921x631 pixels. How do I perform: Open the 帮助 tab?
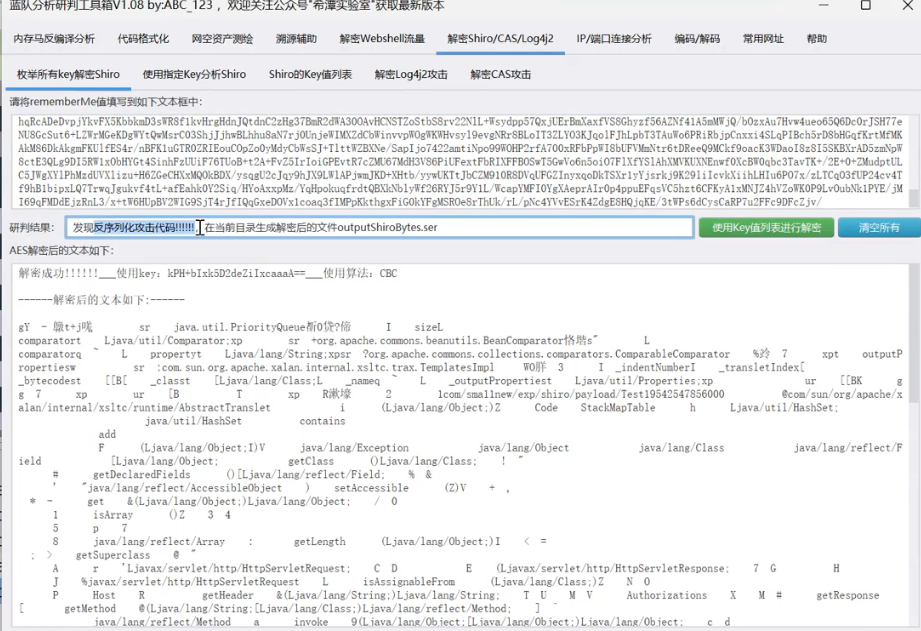pos(816,39)
